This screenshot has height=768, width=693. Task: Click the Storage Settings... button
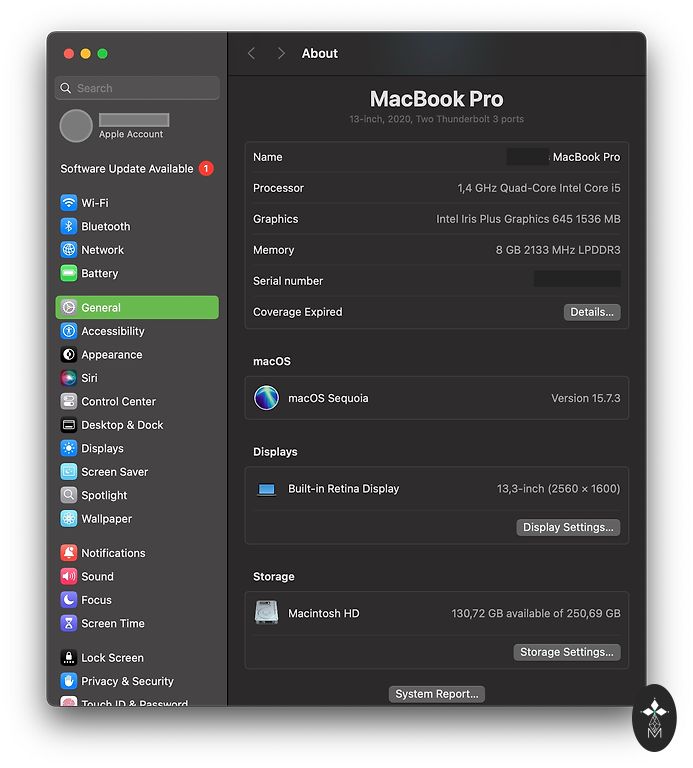(x=567, y=652)
